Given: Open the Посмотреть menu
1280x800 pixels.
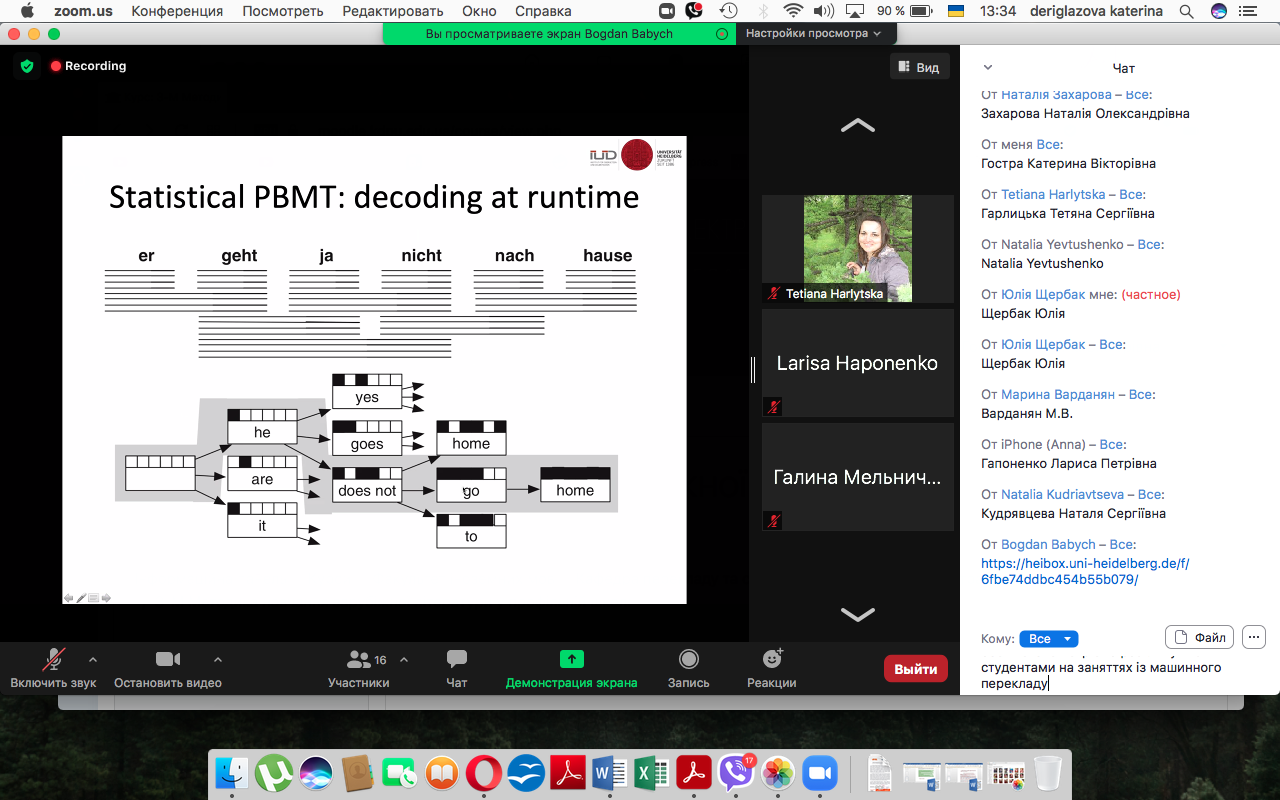Looking at the screenshot, I should [283, 11].
